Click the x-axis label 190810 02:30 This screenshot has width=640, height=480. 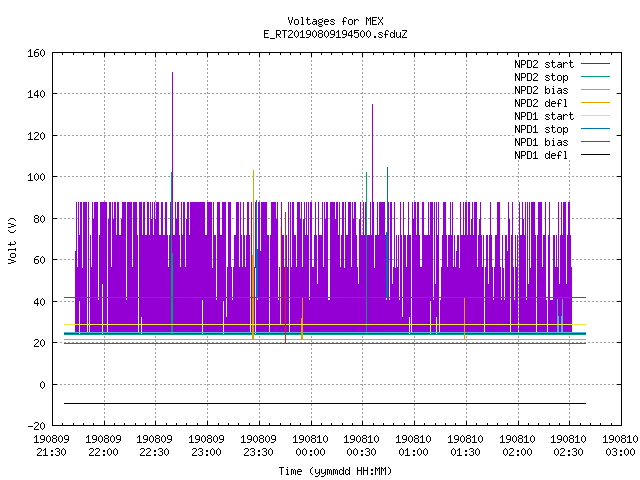[x=569, y=446]
